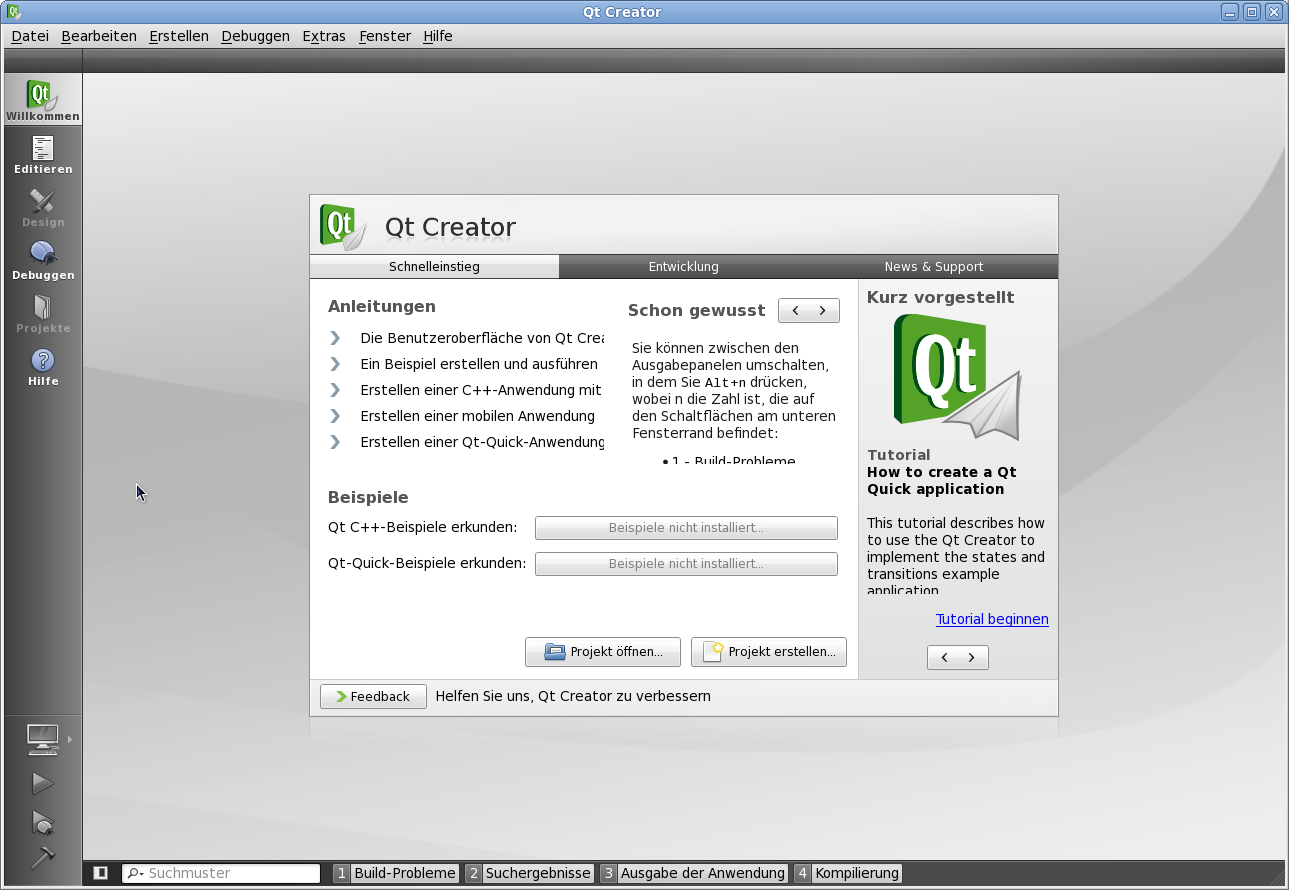Toggle the Build-Probleme output pane
Image resolution: width=1289 pixels, height=890 pixels.
tap(396, 873)
